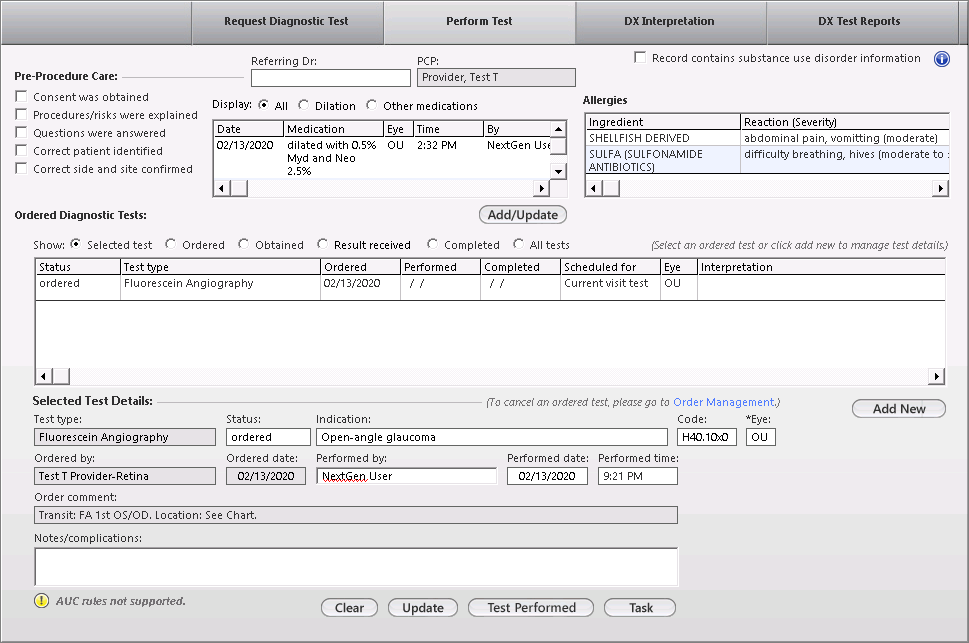The height and width of the screenshot is (643, 969).
Task: Click the Ordered by field
Action: (125, 476)
